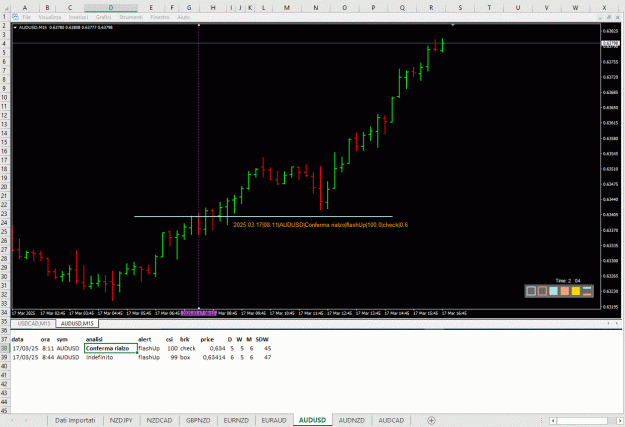Click the chart window restore icon
The height and width of the screenshot is (427, 625).
(609, 18)
